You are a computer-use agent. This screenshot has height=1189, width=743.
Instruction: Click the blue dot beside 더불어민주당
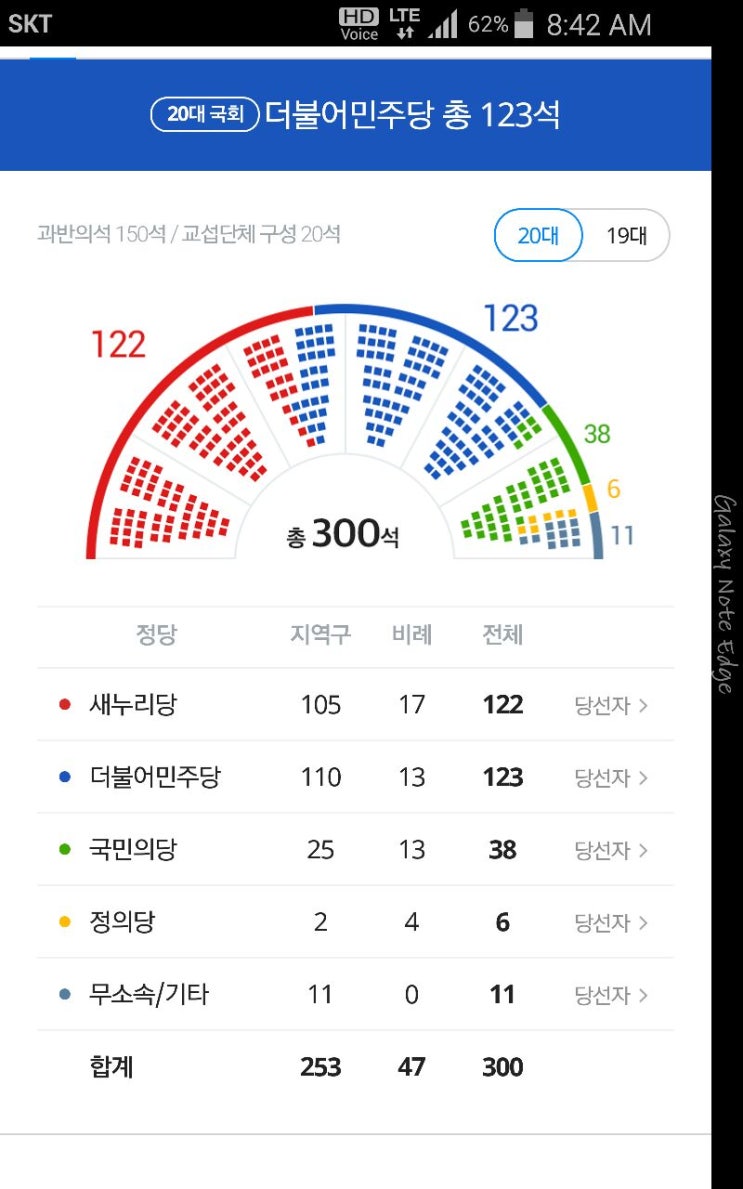click(65, 777)
